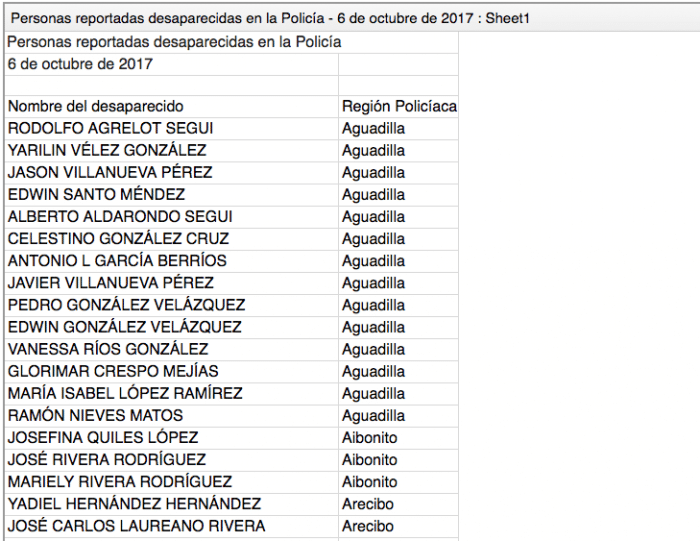Click the MARIELY RIVERA RODRÍGUEZ cell
700x541 pixels.
(171, 482)
